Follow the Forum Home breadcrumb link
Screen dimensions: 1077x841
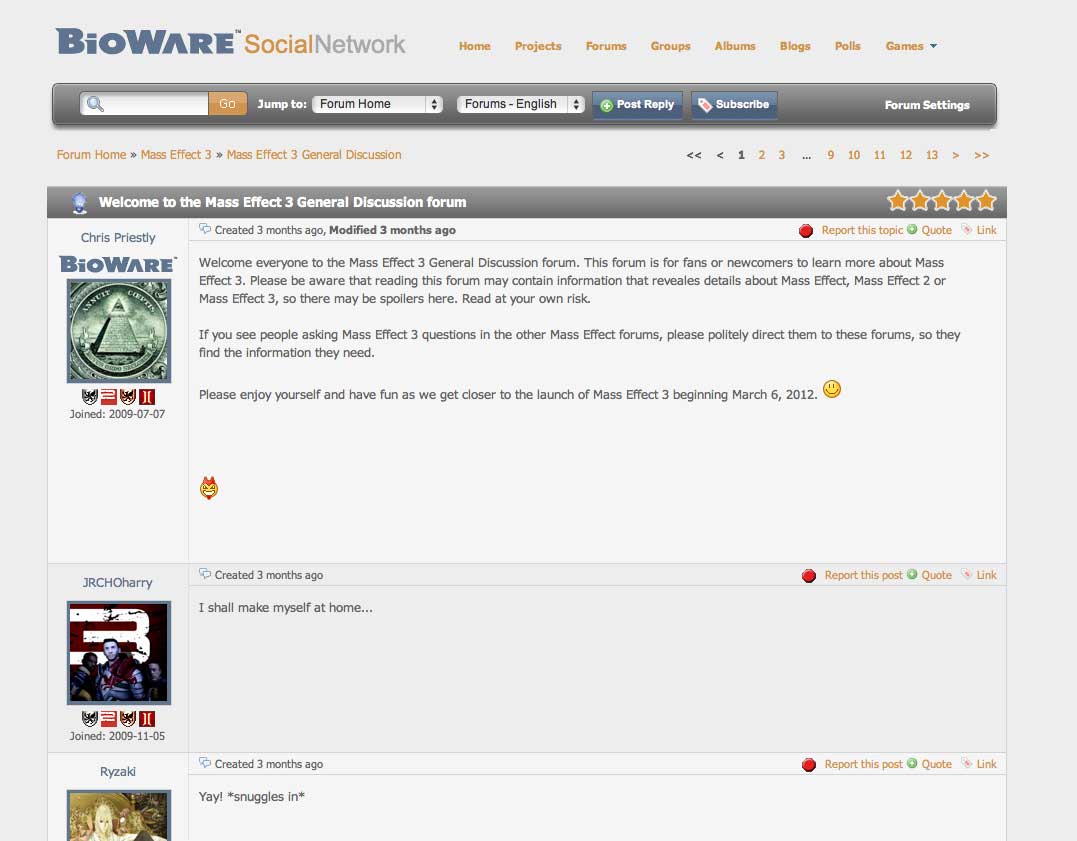click(x=91, y=155)
